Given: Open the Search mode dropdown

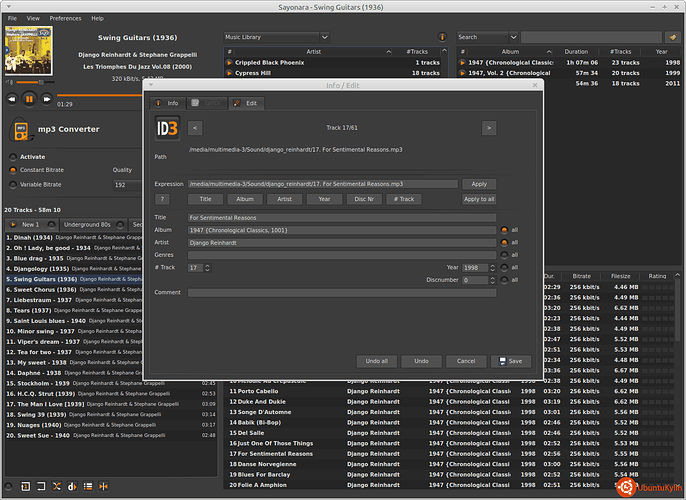Looking at the screenshot, I should coord(487,37).
